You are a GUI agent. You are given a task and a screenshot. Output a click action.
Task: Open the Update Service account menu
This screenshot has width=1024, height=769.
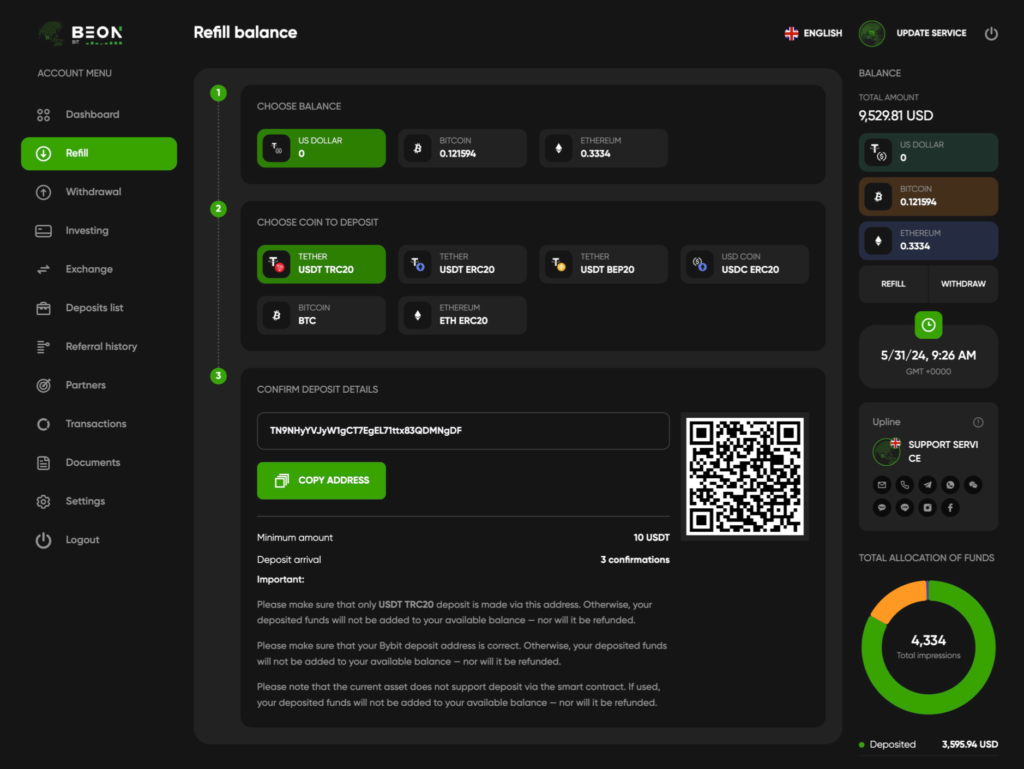pyautogui.click(x=913, y=33)
